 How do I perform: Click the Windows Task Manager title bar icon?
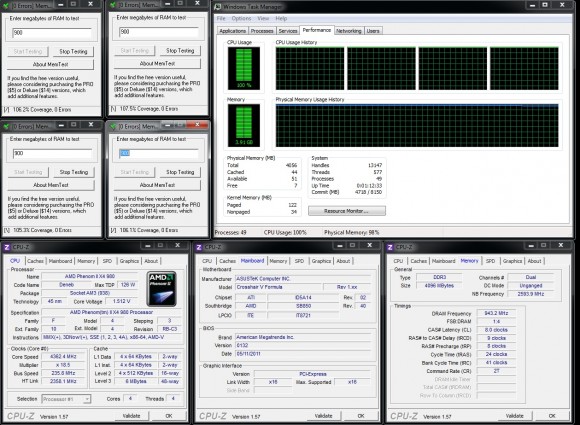coord(218,7)
